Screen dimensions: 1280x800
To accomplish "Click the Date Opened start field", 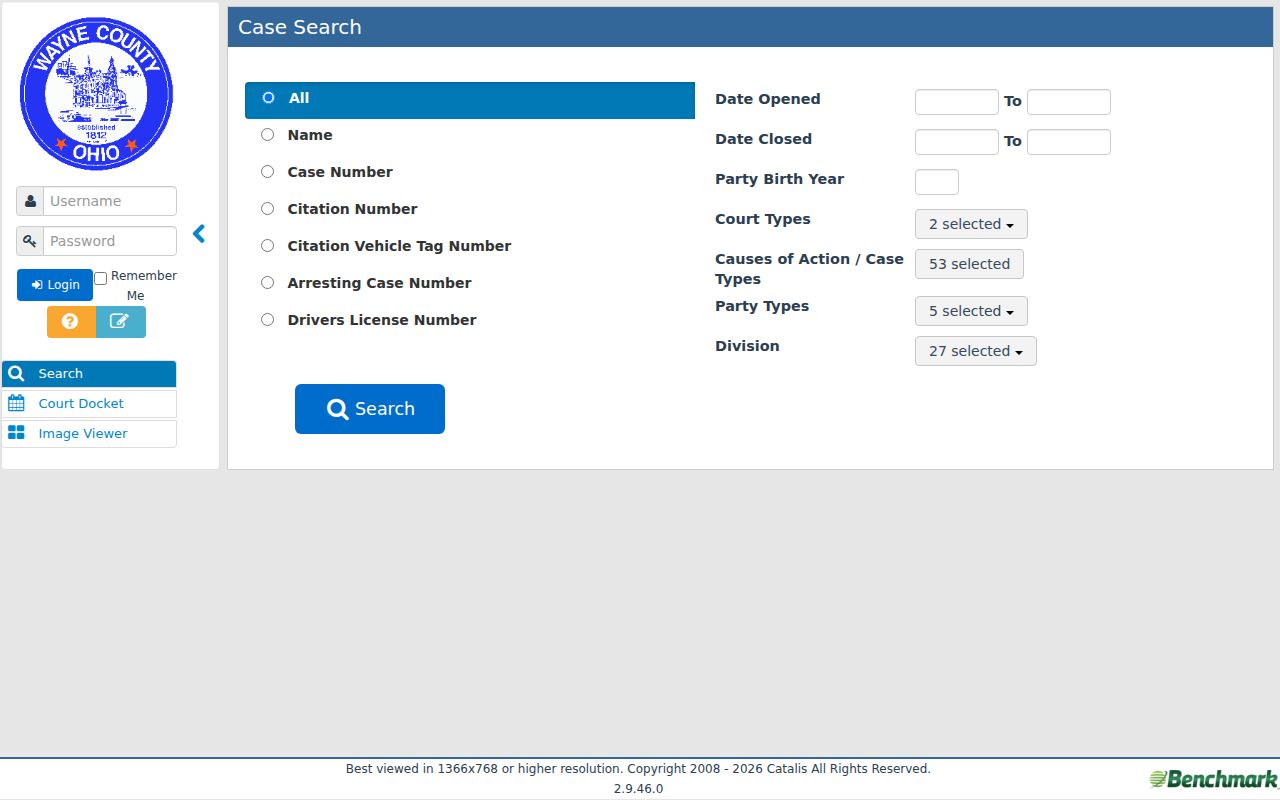I will pos(957,102).
